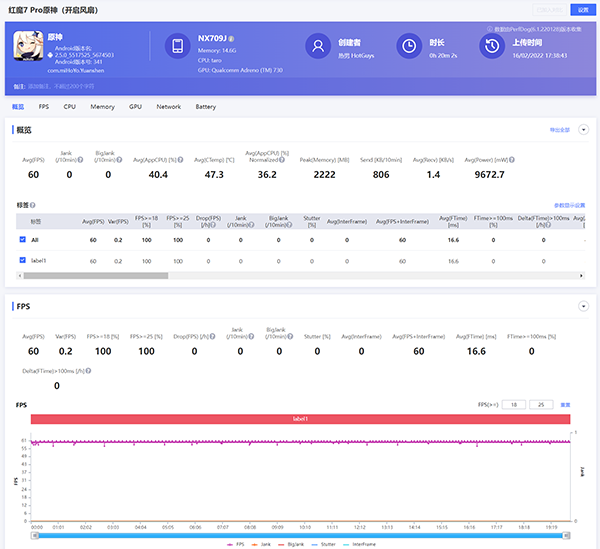Open help icon for Drop(FPS) table column
This screenshot has width=600, height=549.
tap(213, 225)
